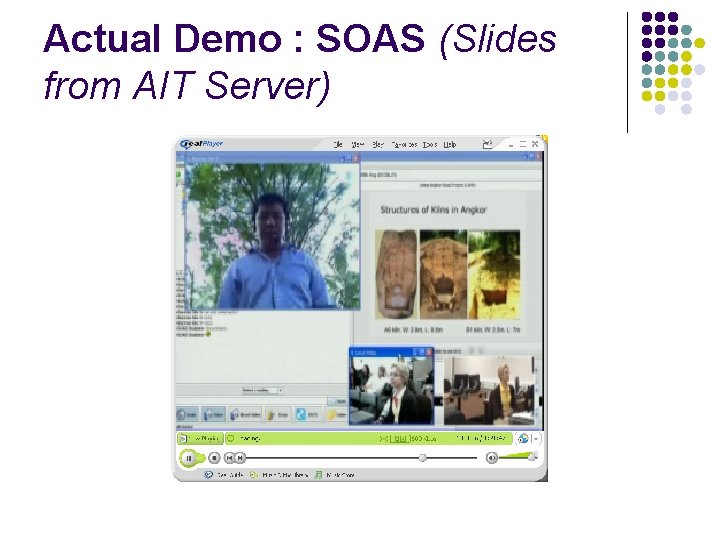Click the Local Video window title bar
Viewport: 720px width, 540px height.
[x=391, y=352]
